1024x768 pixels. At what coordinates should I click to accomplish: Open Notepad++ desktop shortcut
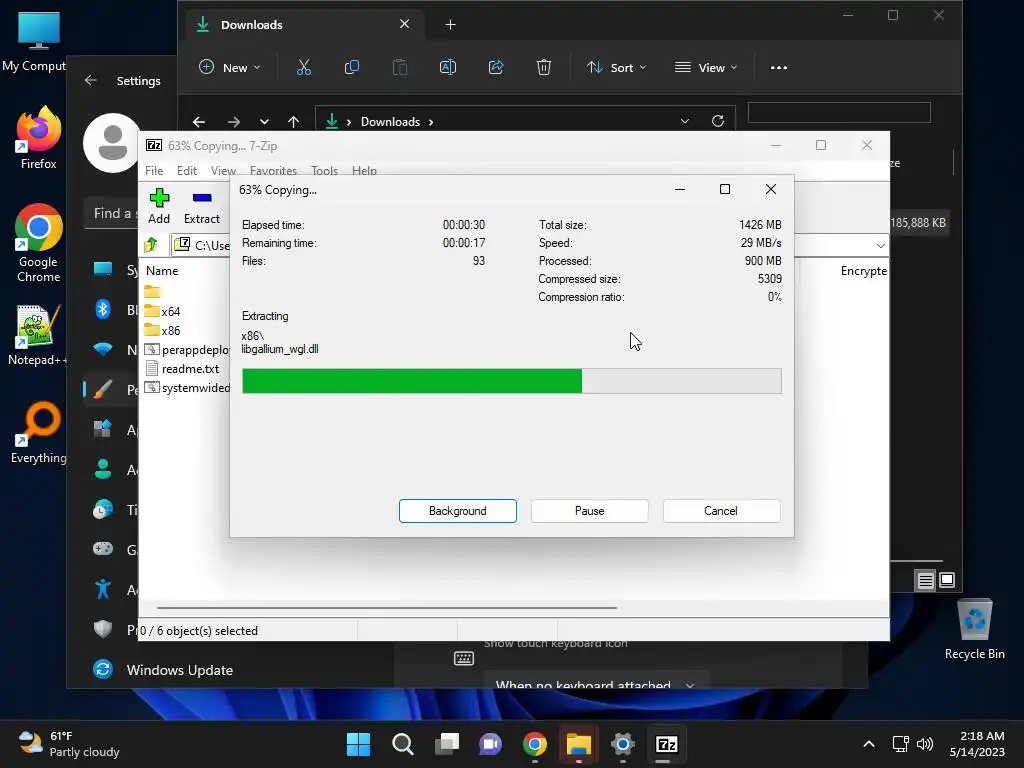point(37,335)
